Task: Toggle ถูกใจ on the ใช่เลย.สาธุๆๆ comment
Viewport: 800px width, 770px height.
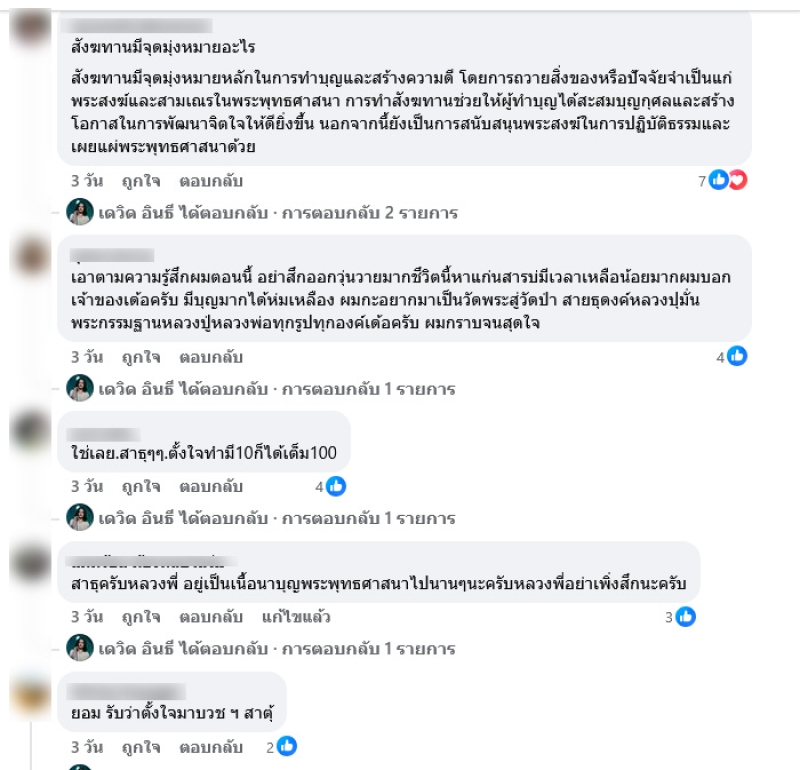Action: pyautogui.click(x=141, y=487)
